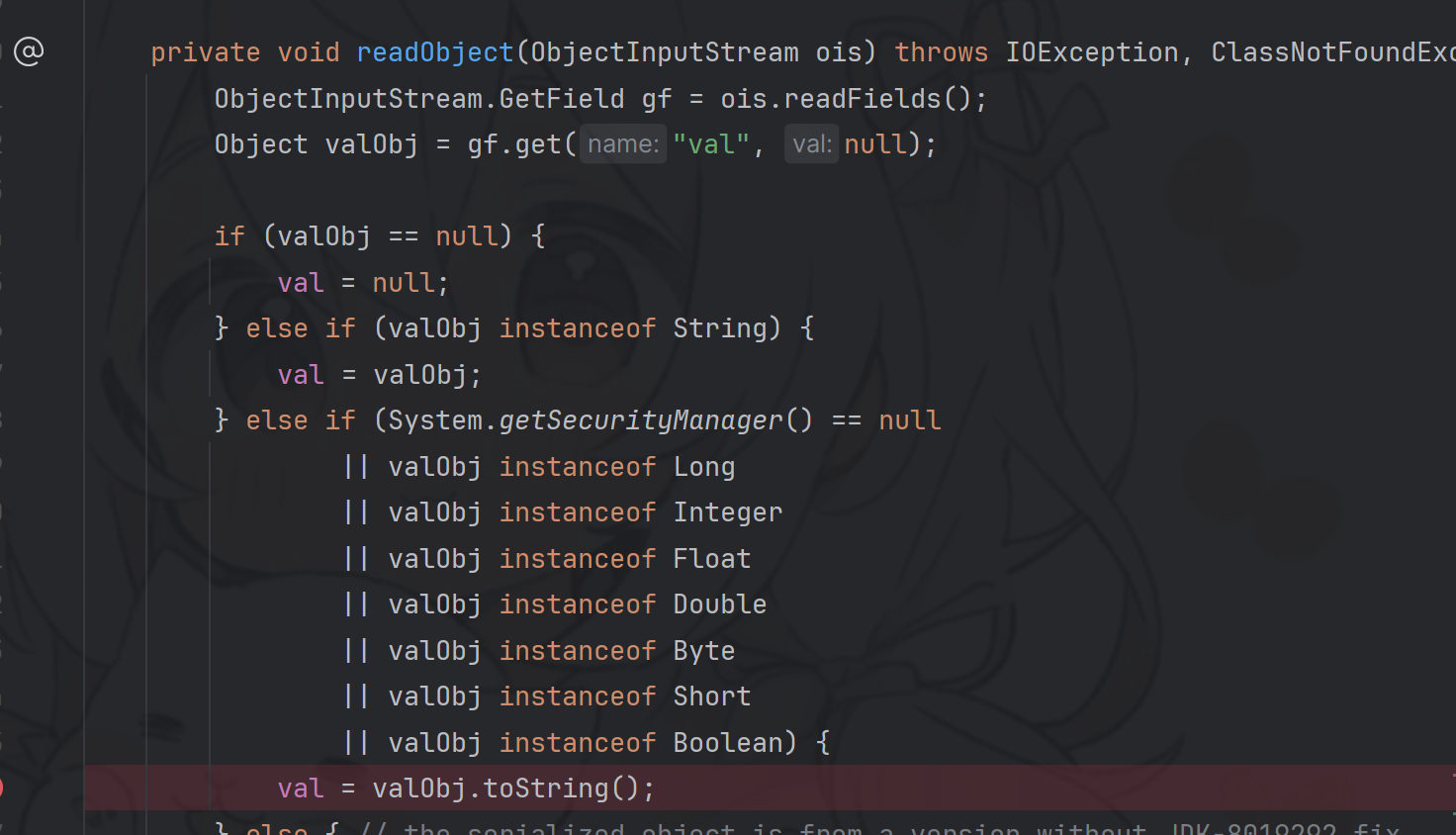The image size is (1456, 835).
Task: Click the getSecurityManager method call
Action: (x=641, y=420)
